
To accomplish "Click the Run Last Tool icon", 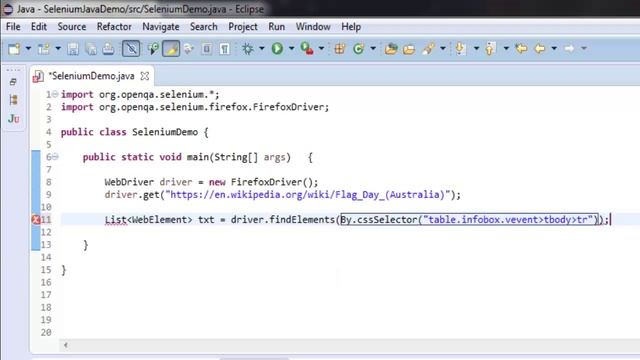I will 307,49.
